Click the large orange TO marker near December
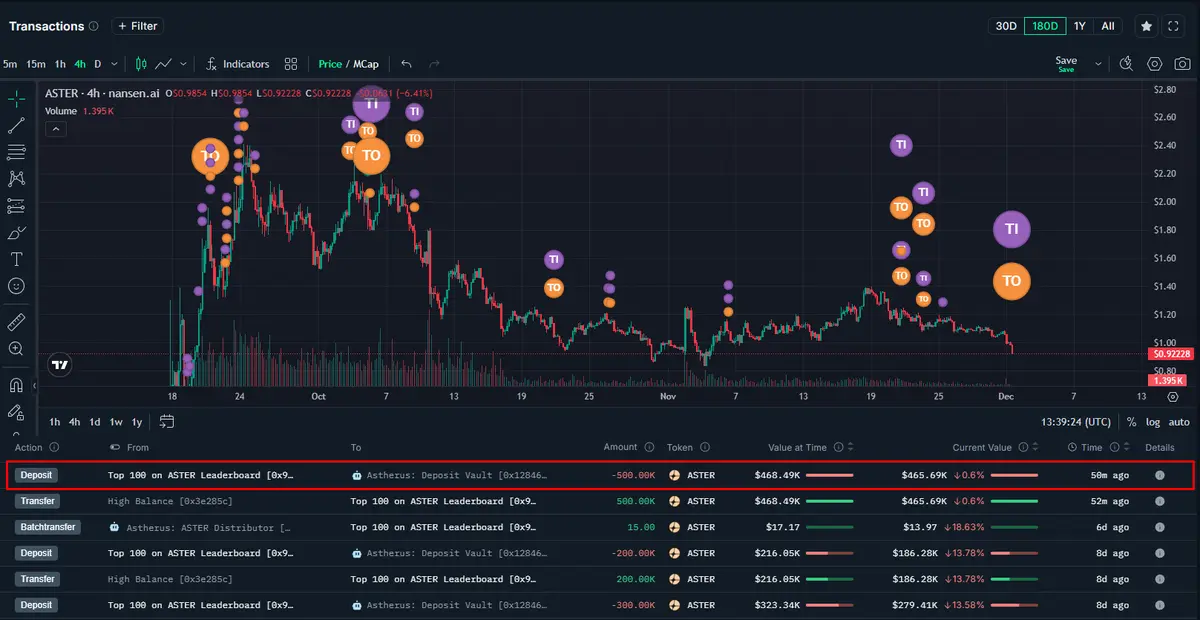Viewport: 1200px width, 620px height. [x=1012, y=281]
